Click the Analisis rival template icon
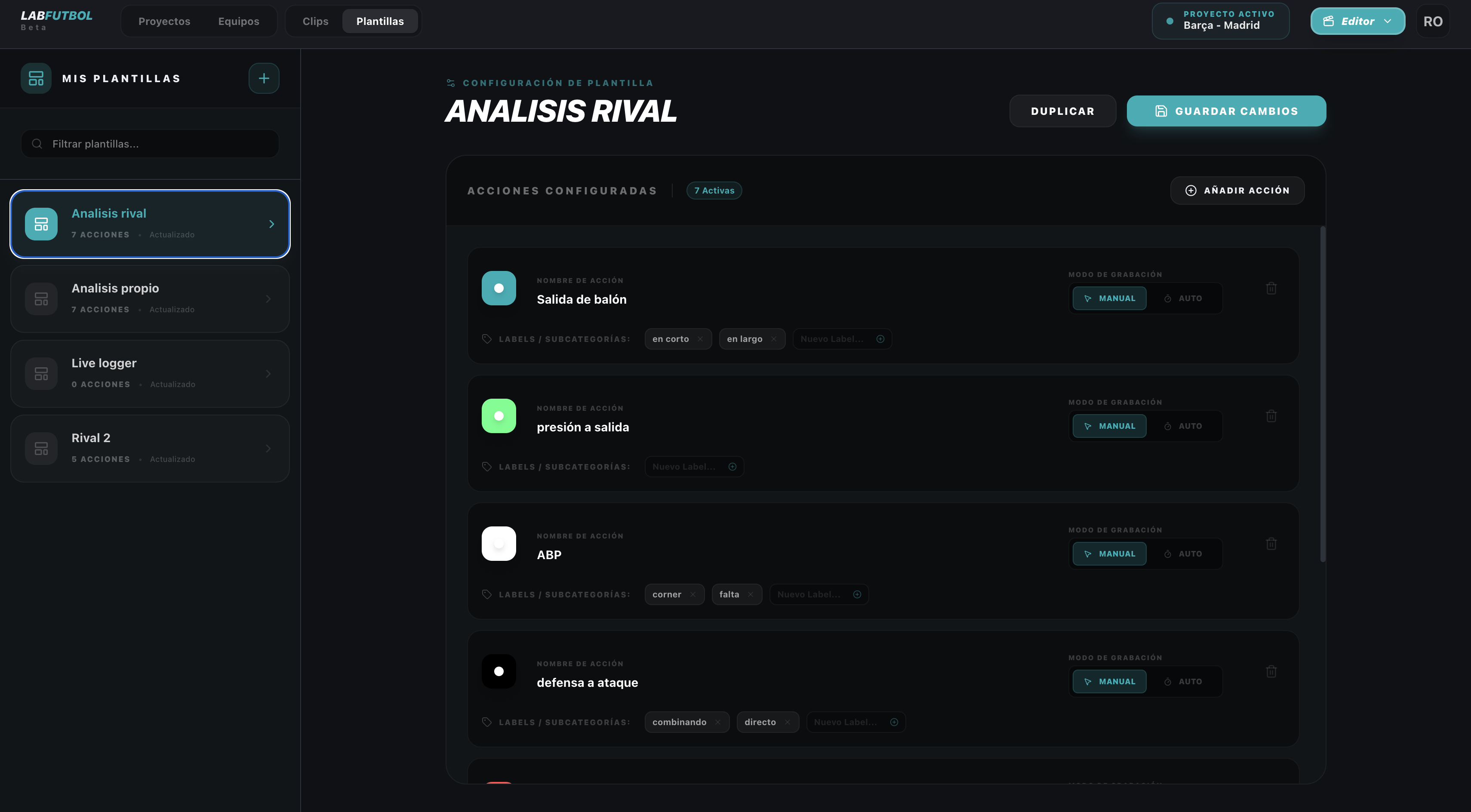Image resolution: width=1471 pixels, height=812 pixels. click(41, 224)
